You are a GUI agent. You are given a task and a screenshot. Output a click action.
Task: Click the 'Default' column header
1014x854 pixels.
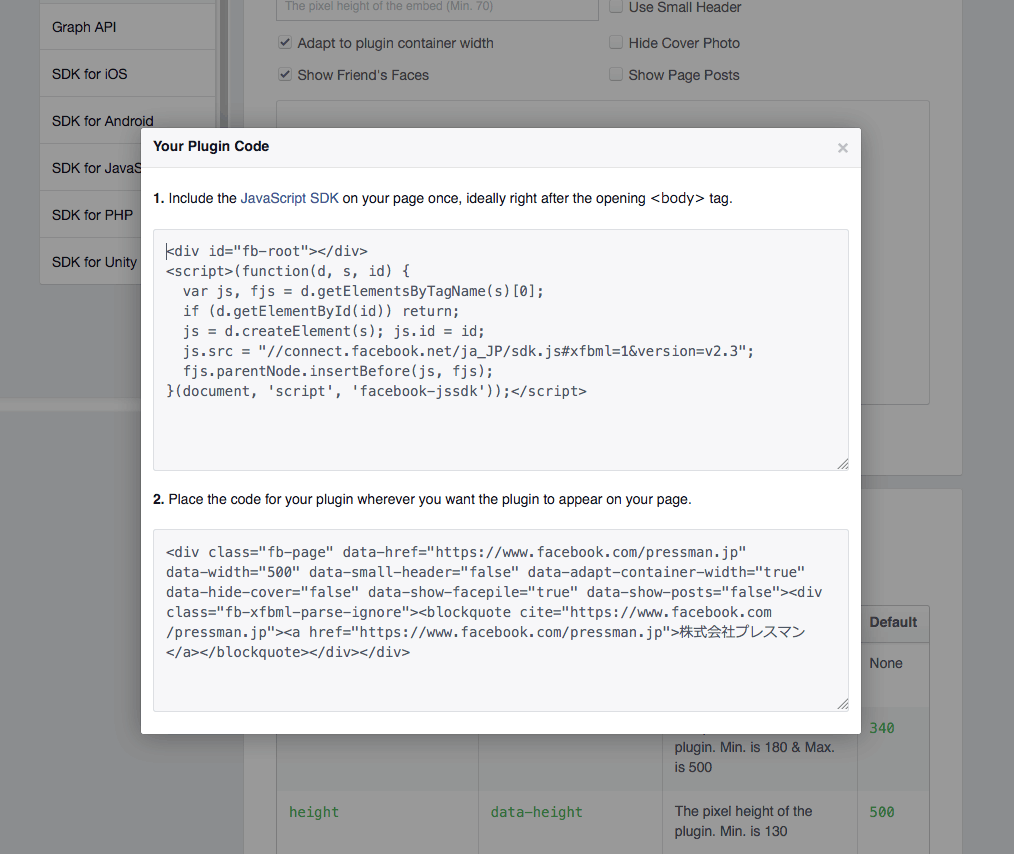pyautogui.click(x=893, y=622)
